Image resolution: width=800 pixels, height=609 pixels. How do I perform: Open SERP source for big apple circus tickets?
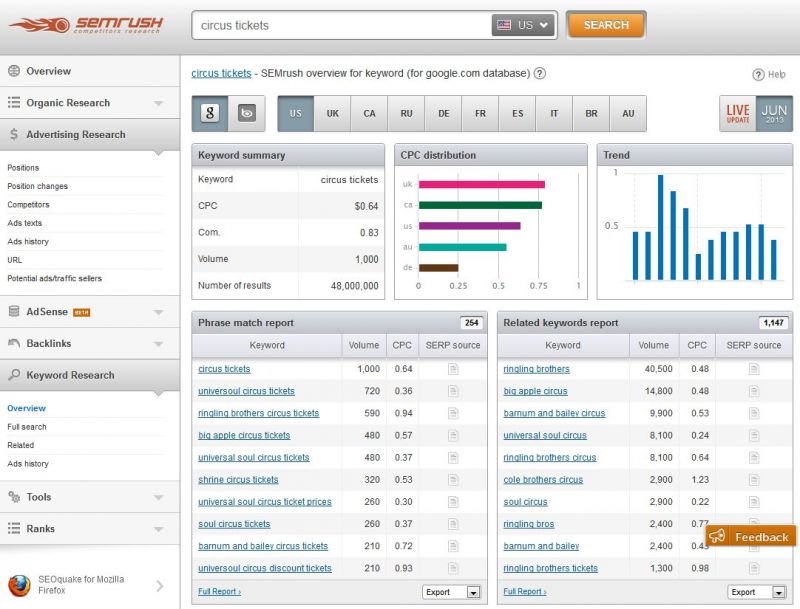point(453,436)
